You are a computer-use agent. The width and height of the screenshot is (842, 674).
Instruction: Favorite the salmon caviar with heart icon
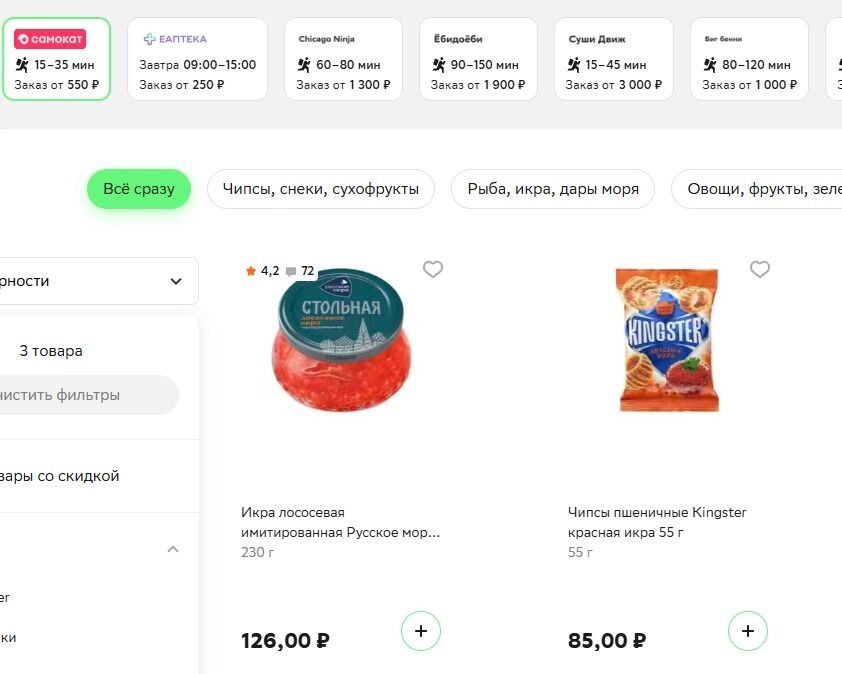click(x=433, y=269)
